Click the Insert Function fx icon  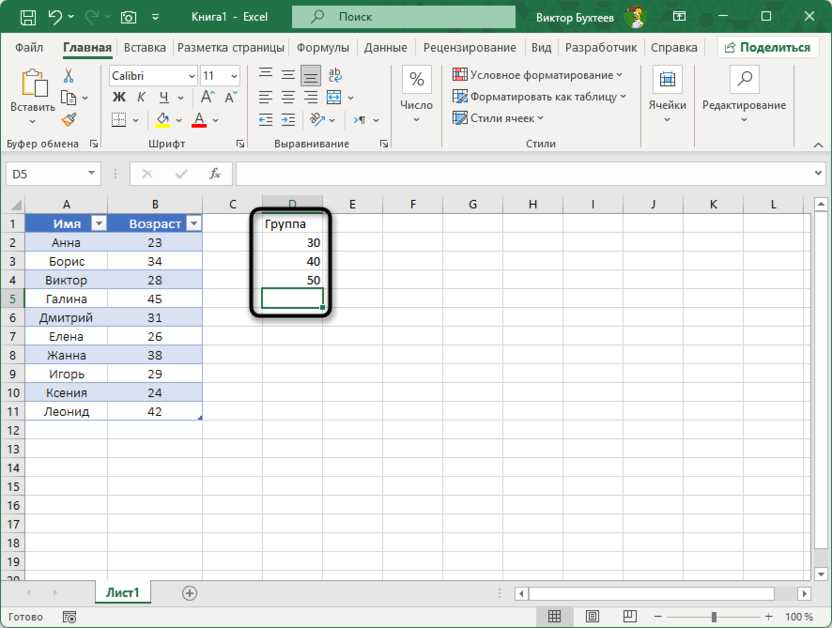click(213, 174)
